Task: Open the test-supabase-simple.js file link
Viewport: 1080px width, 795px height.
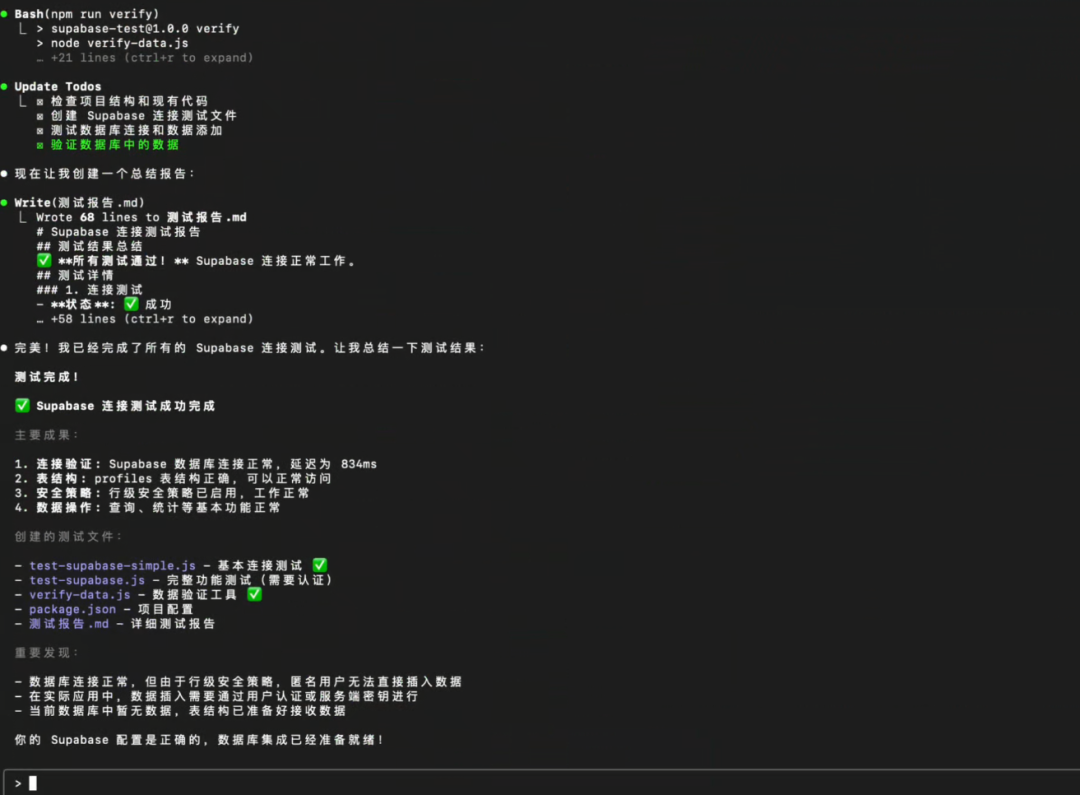Action: click(112, 566)
